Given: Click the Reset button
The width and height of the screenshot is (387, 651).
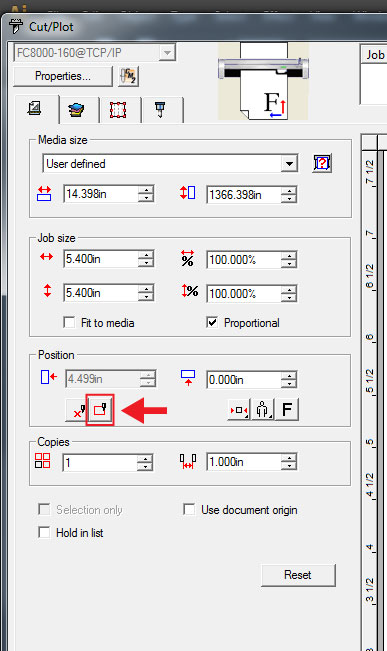Looking at the screenshot, I should coord(298,575).
